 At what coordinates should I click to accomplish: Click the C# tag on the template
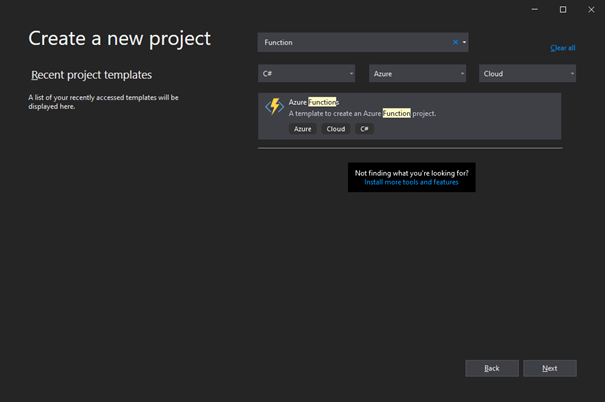click(364, 129)
